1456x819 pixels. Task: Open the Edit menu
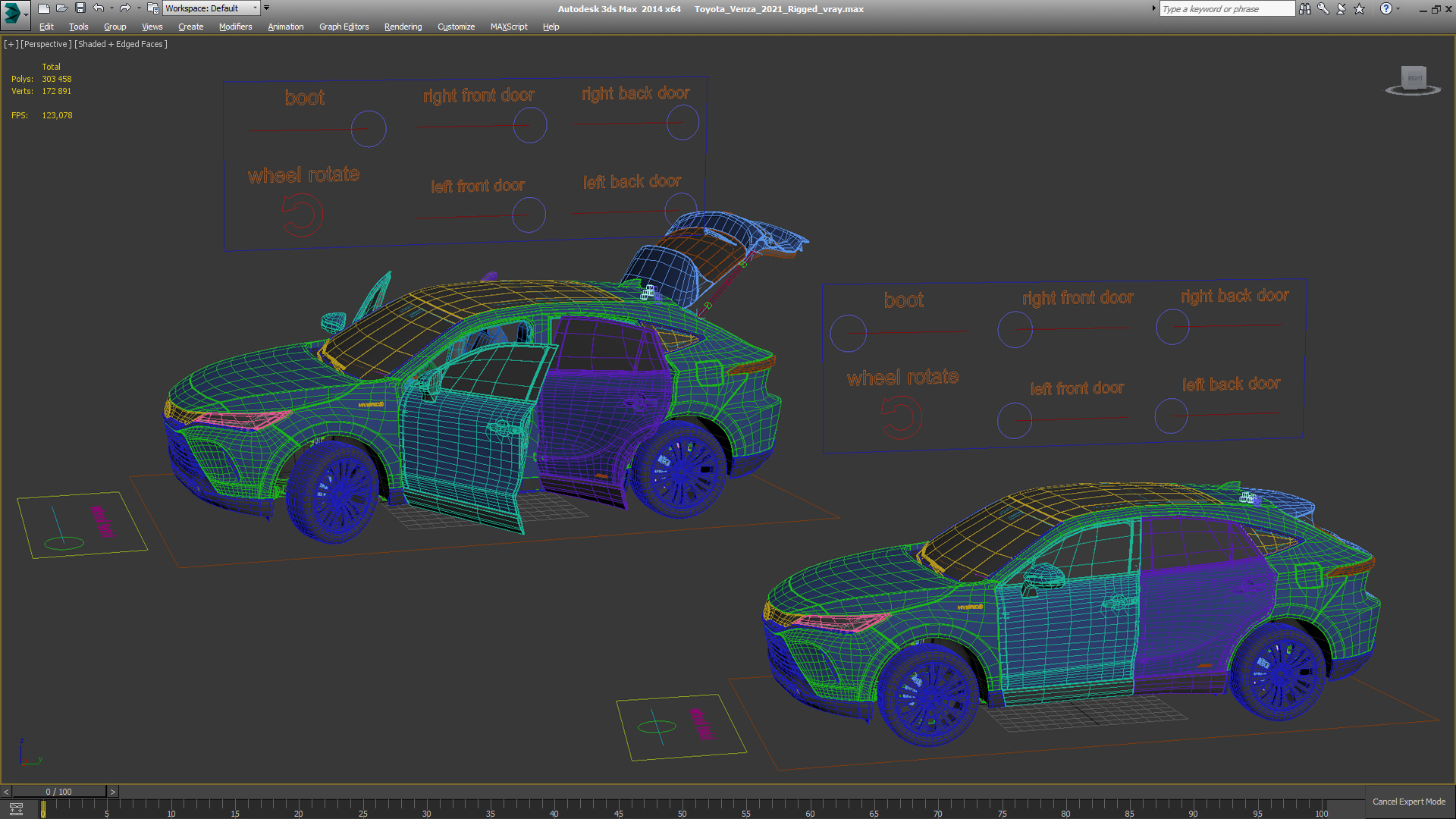46,27
